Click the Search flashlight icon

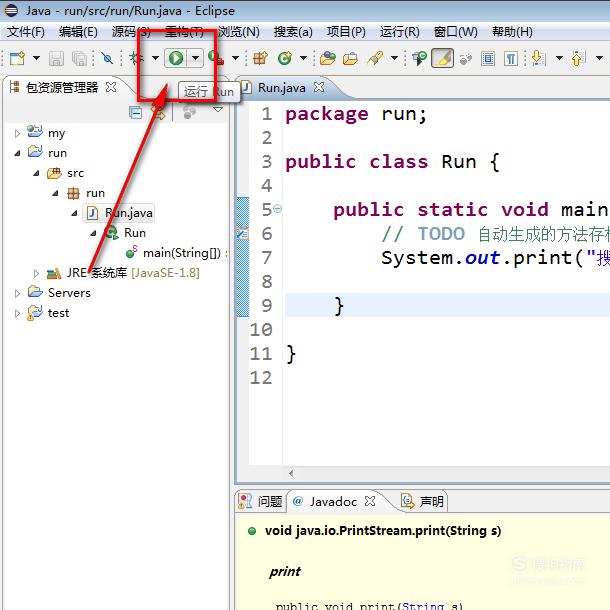(x=375, y=58)
